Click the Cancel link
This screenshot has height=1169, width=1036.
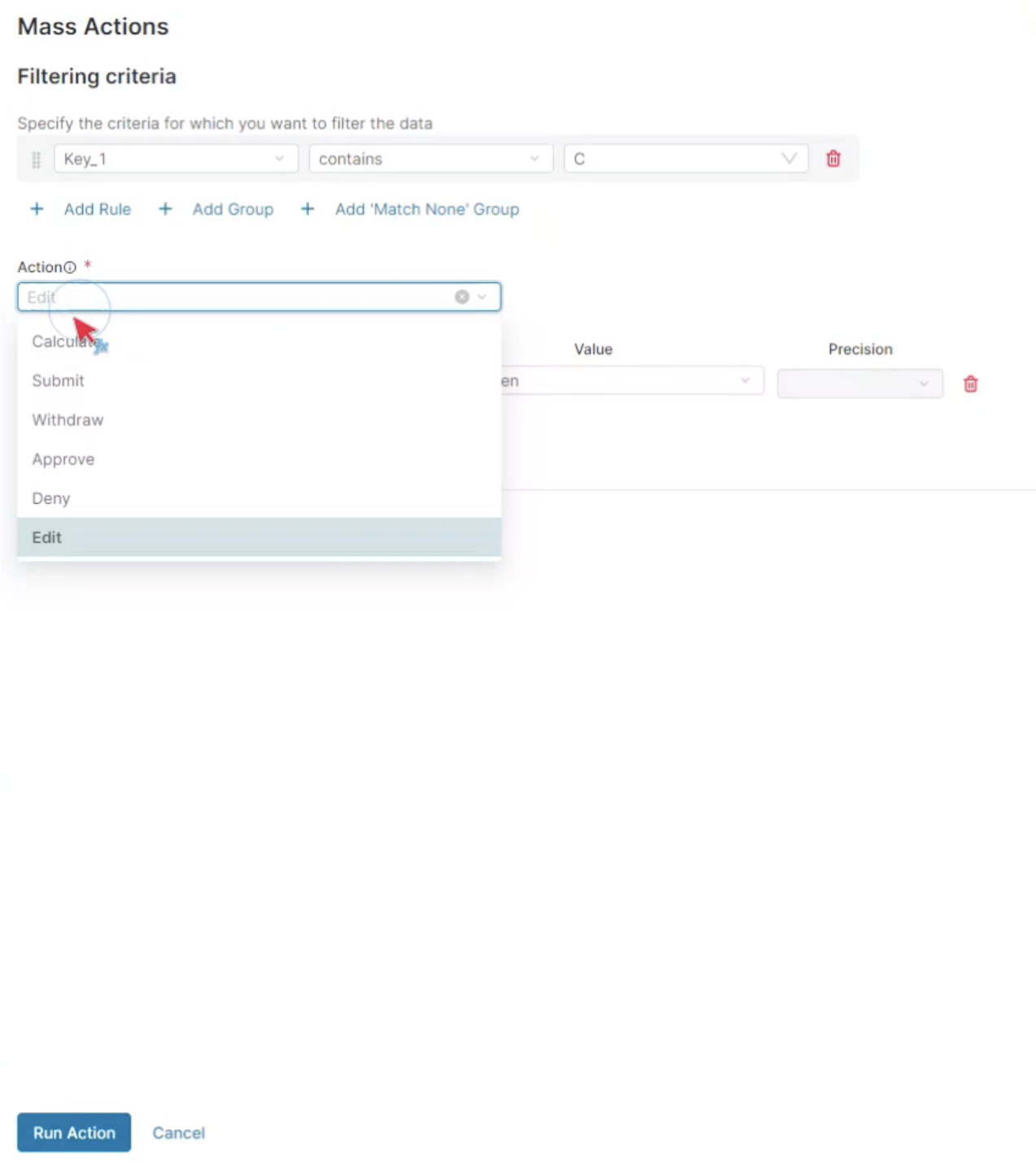tap(179, 1132)
